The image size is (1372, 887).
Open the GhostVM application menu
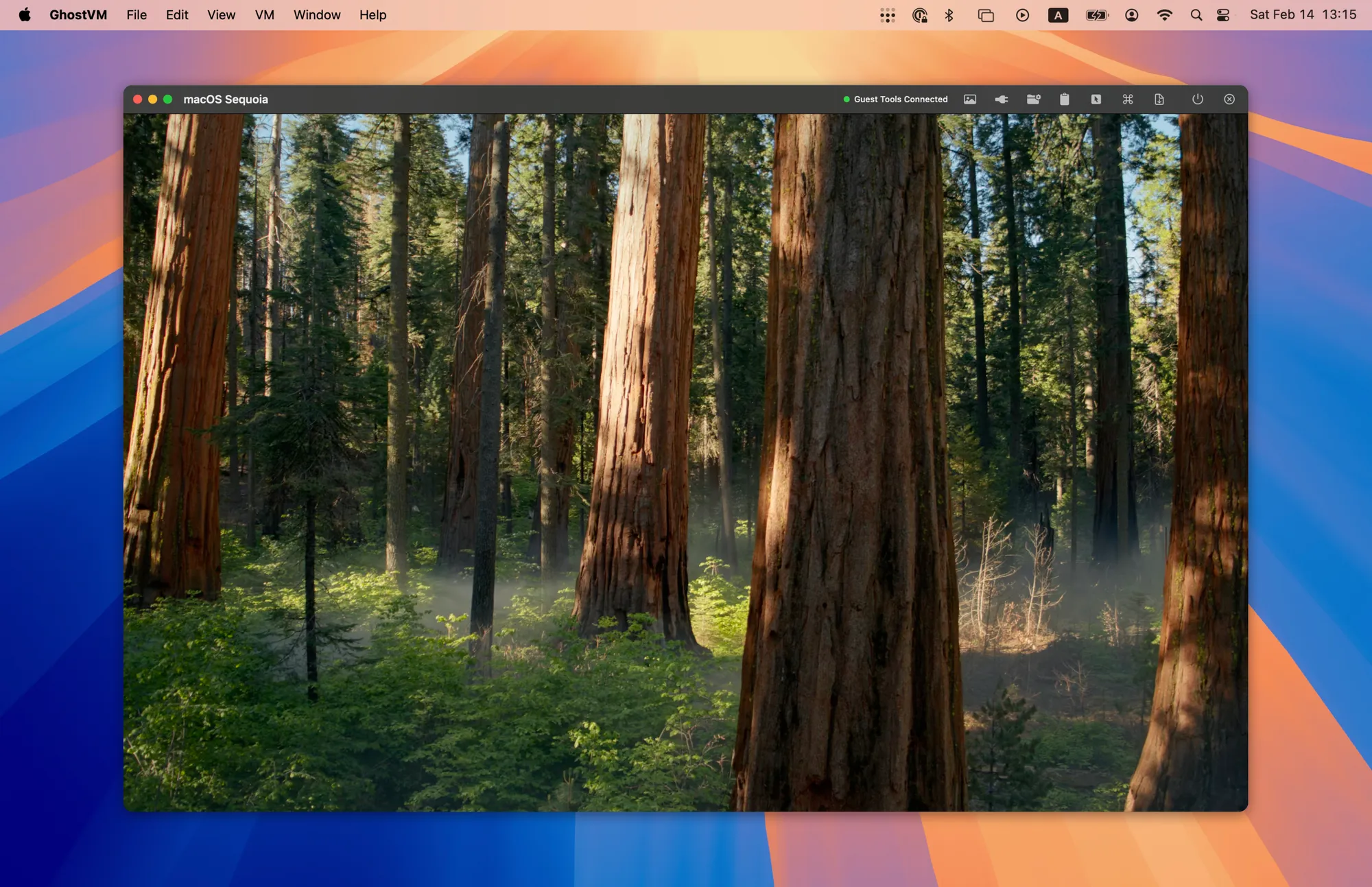(78, 14)
